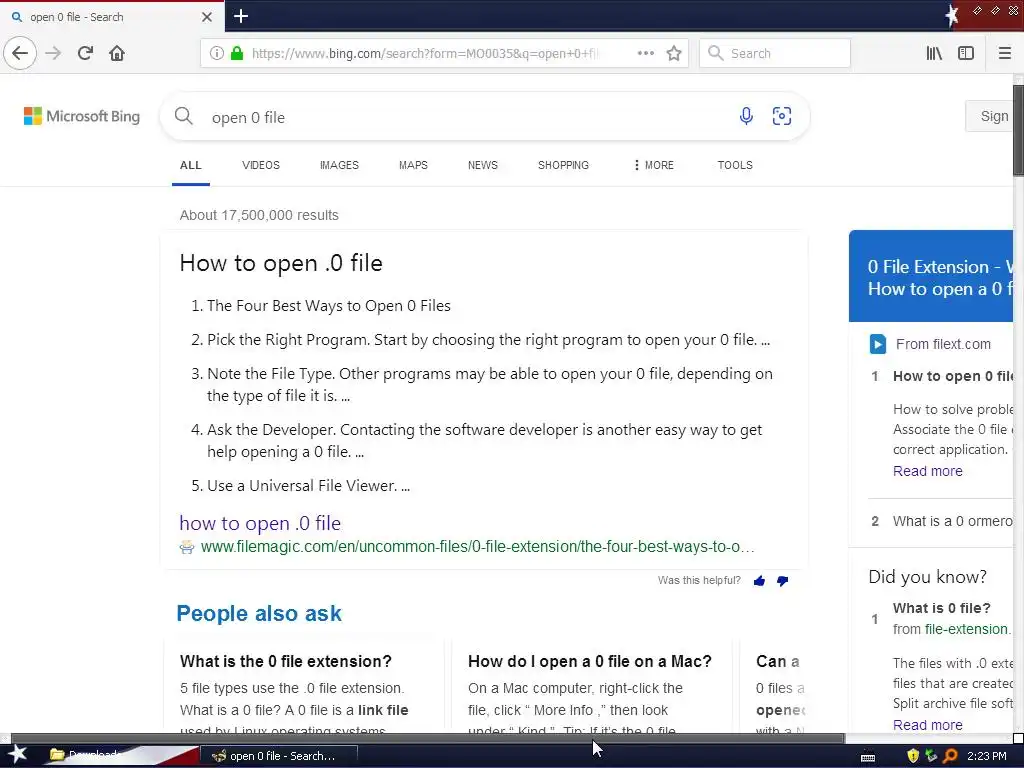
Task: Click the Microsoft Bing logo
Action: tap(82, 116)
